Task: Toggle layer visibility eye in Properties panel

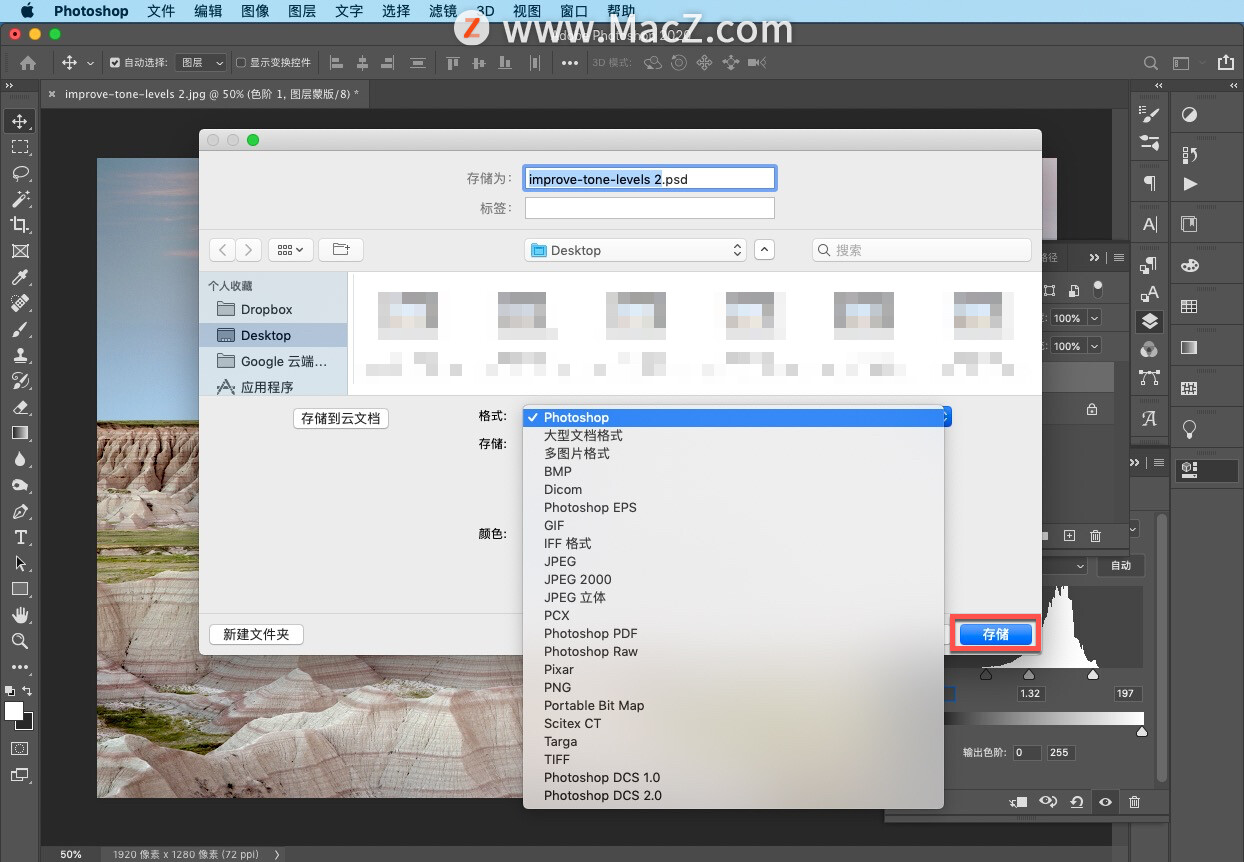Action: (1105, 802)
